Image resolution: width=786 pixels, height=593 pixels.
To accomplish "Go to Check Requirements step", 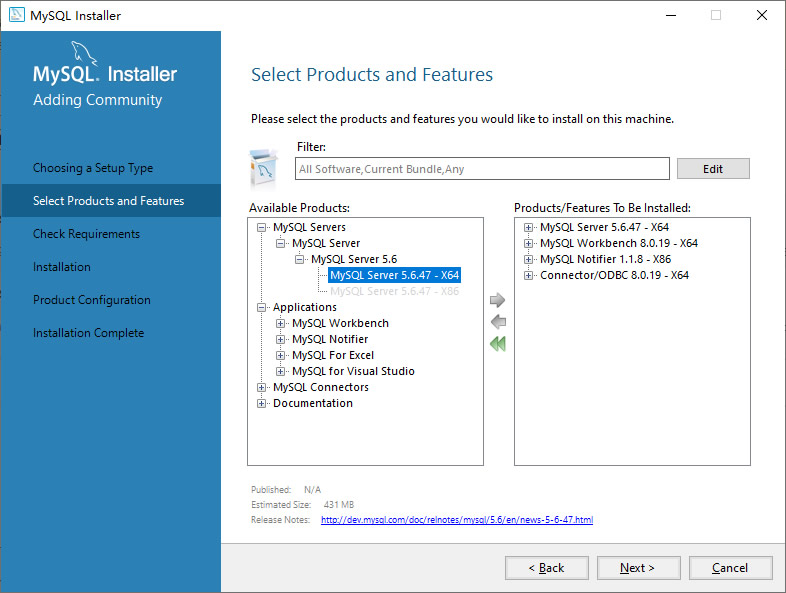I will click(x=86, y=234).
